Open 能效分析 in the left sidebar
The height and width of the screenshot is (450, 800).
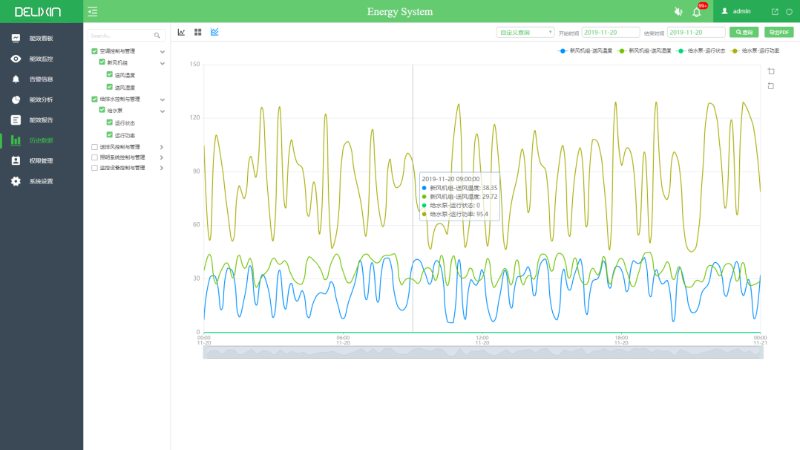[40, 100]
